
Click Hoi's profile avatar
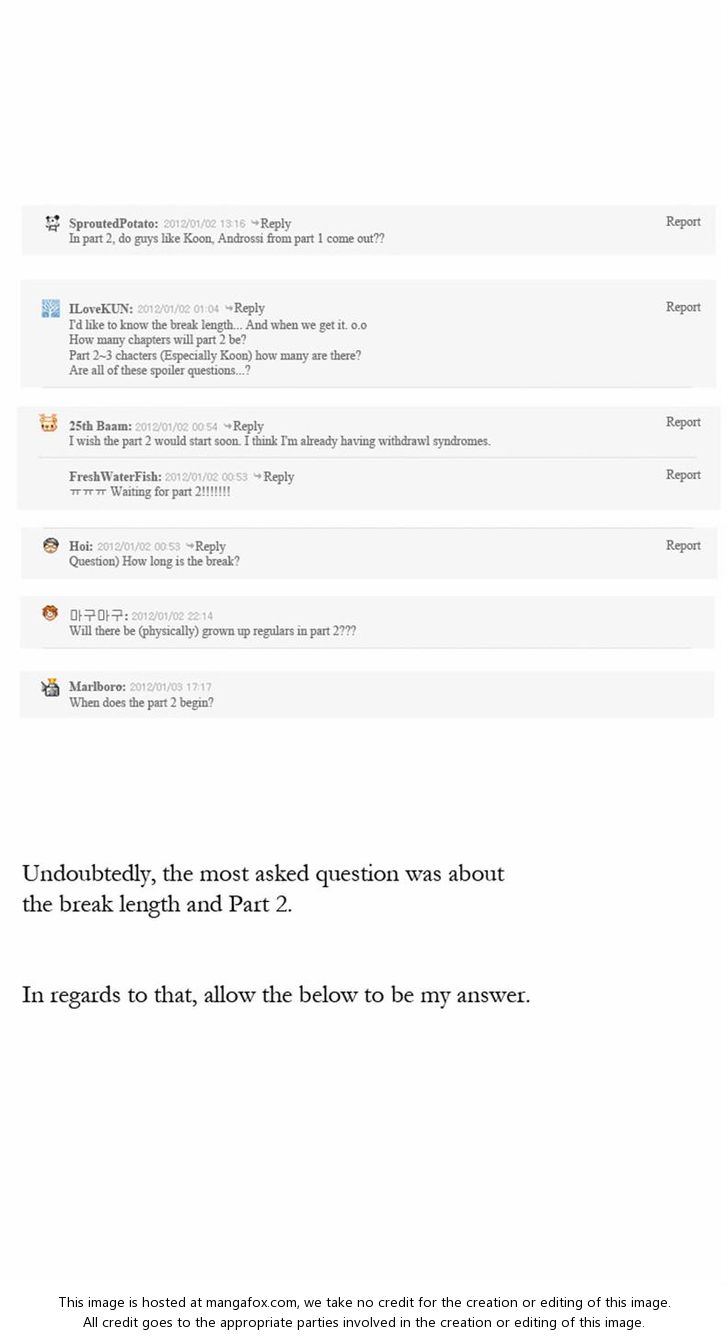click(51, 545)
